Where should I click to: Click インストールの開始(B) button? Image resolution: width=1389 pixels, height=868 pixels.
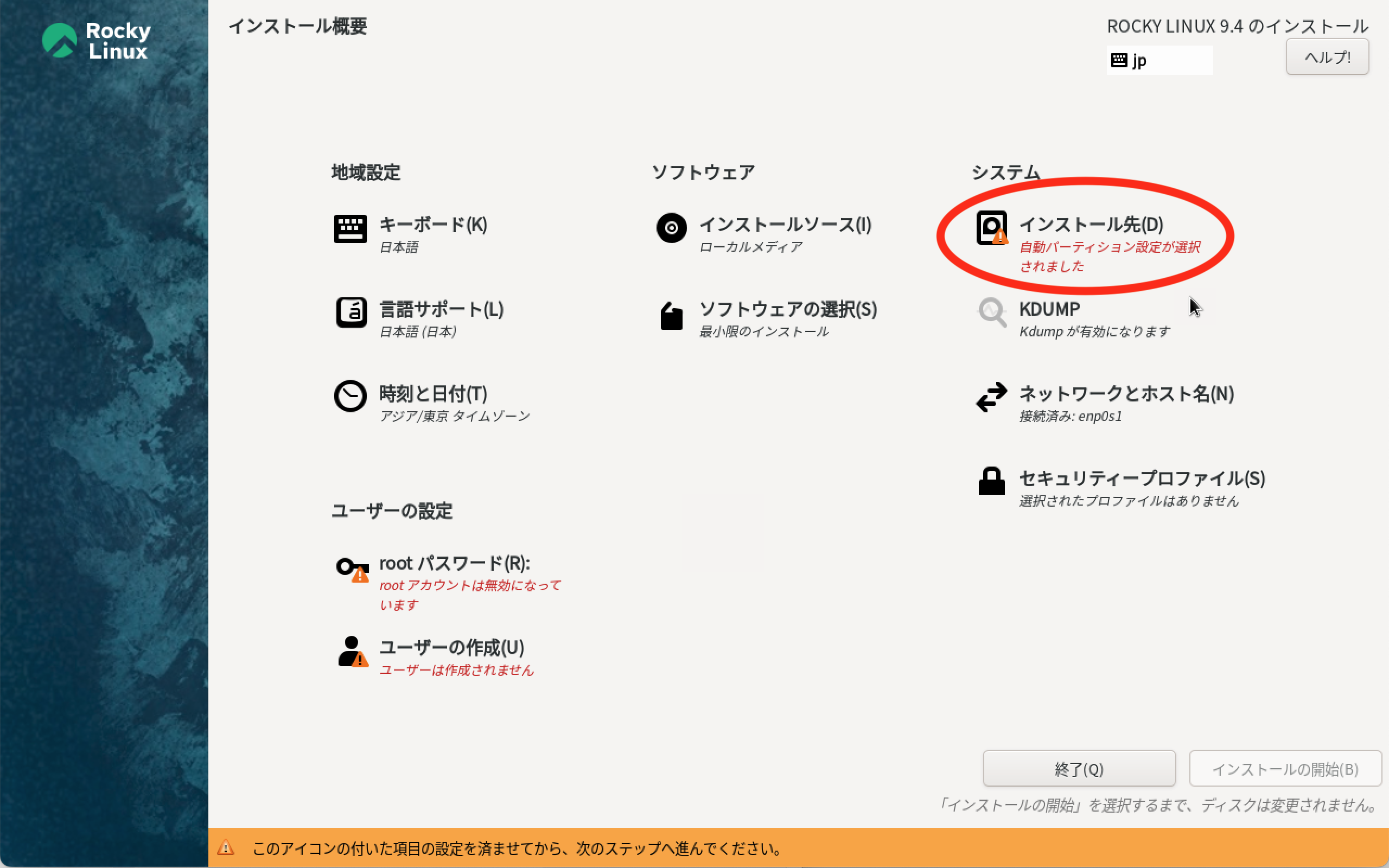coord(1285,769)
